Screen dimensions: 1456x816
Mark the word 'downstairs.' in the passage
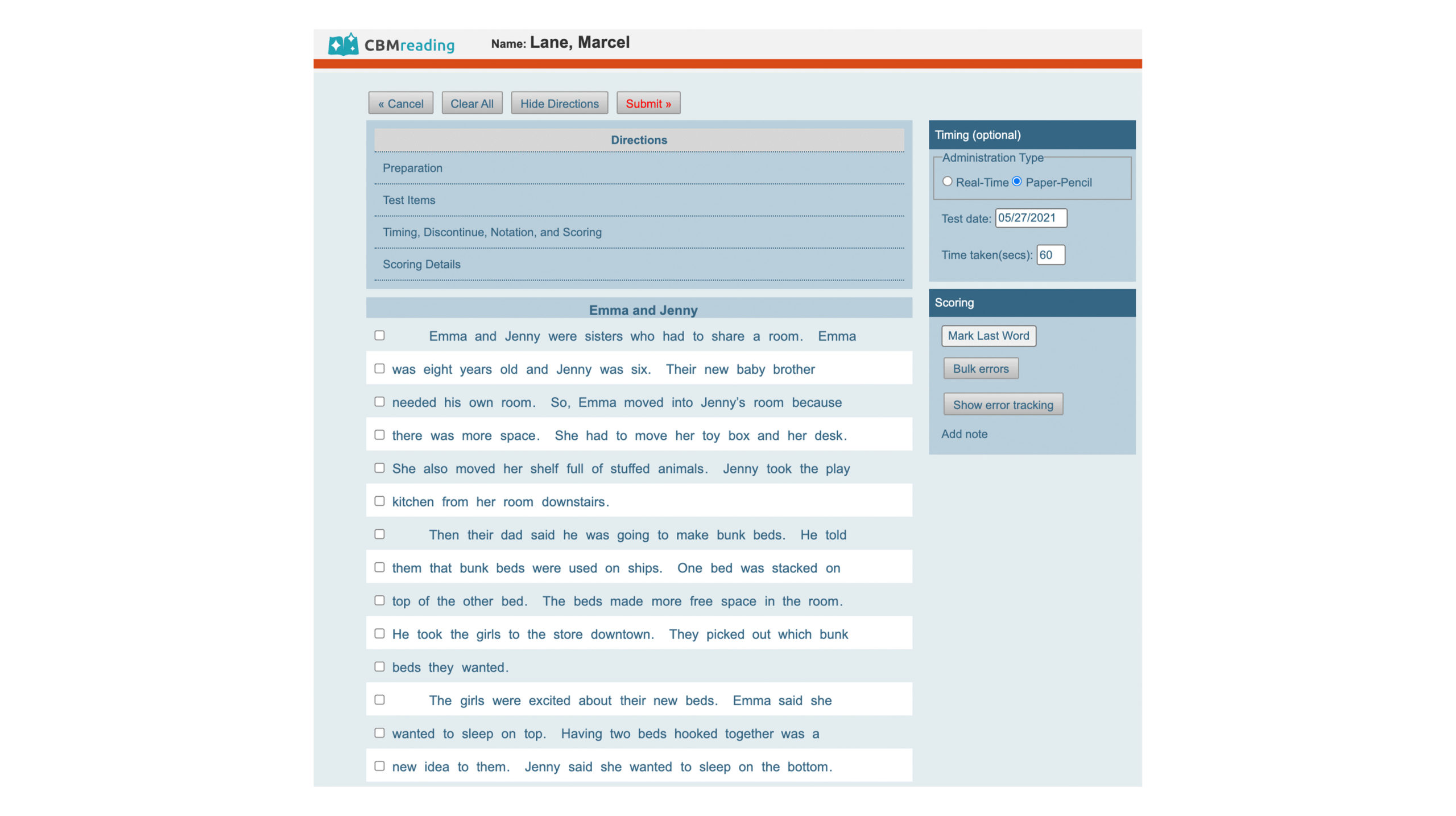point(575,501)
